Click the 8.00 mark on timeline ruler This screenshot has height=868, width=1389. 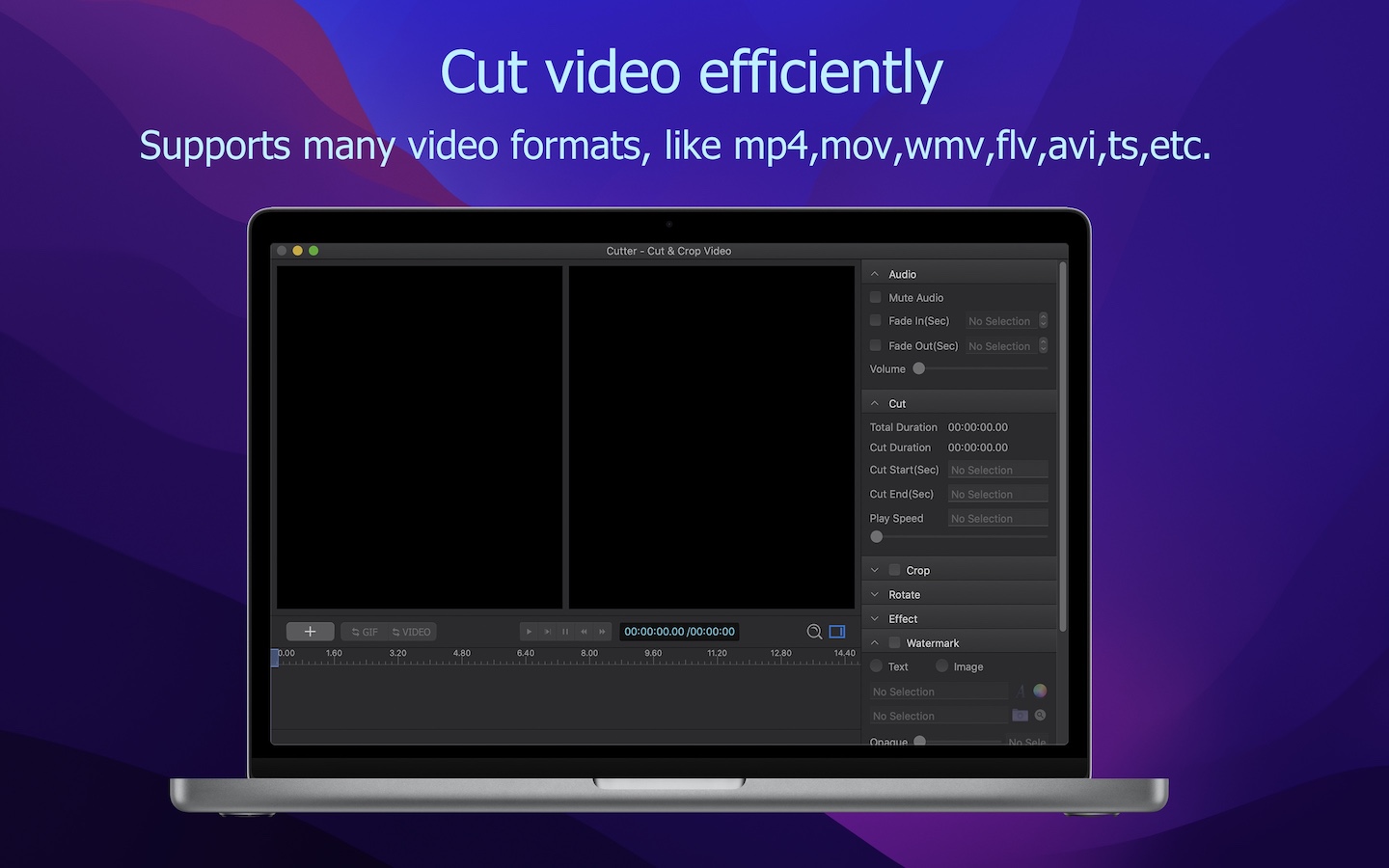click(x=589, y=654)
